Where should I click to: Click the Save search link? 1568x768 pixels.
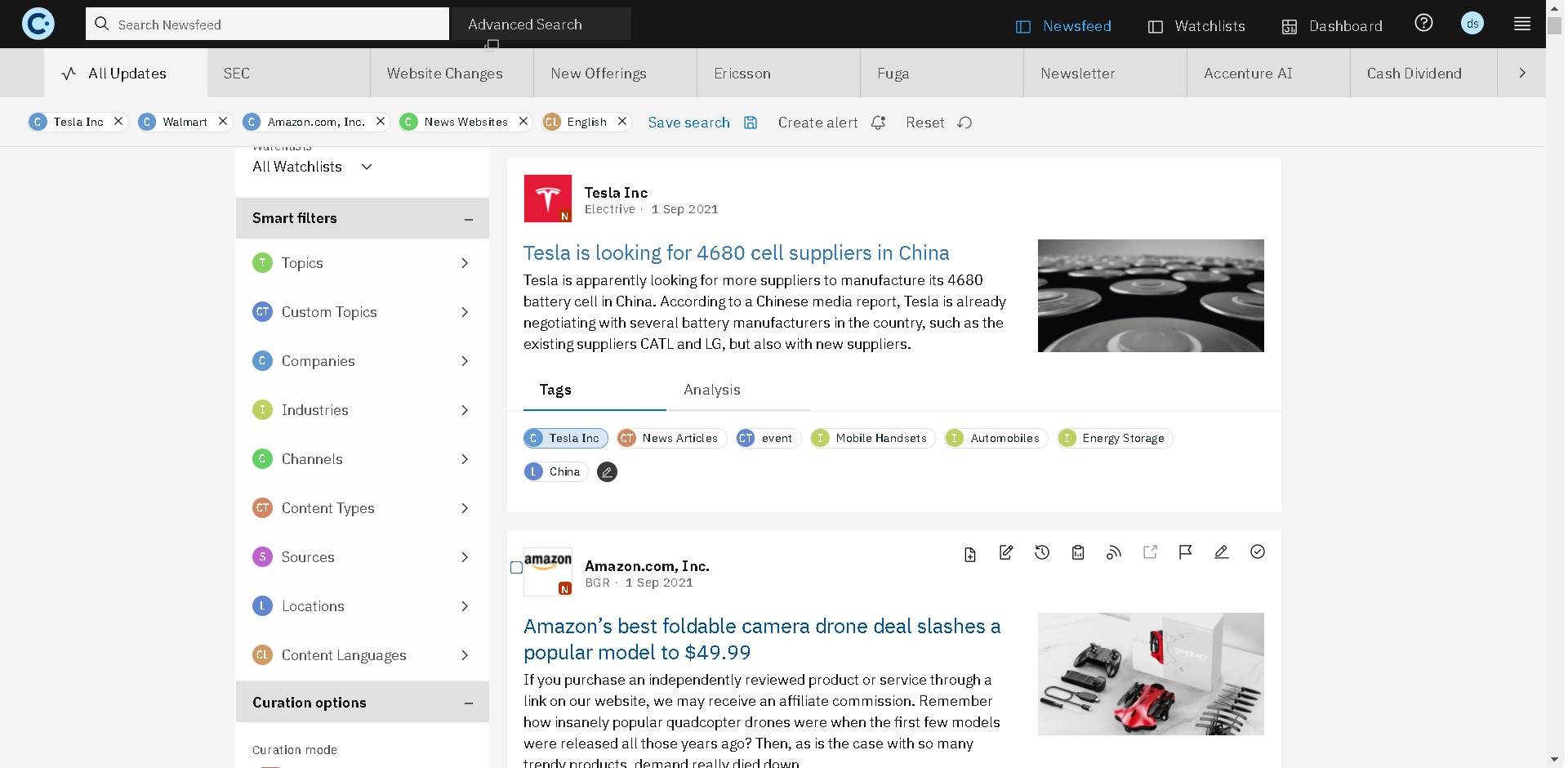click(x=688, y=123)
